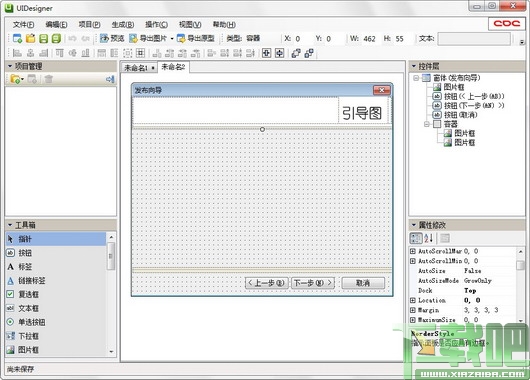Click the 取消 button in the designed form

(363, 283)
